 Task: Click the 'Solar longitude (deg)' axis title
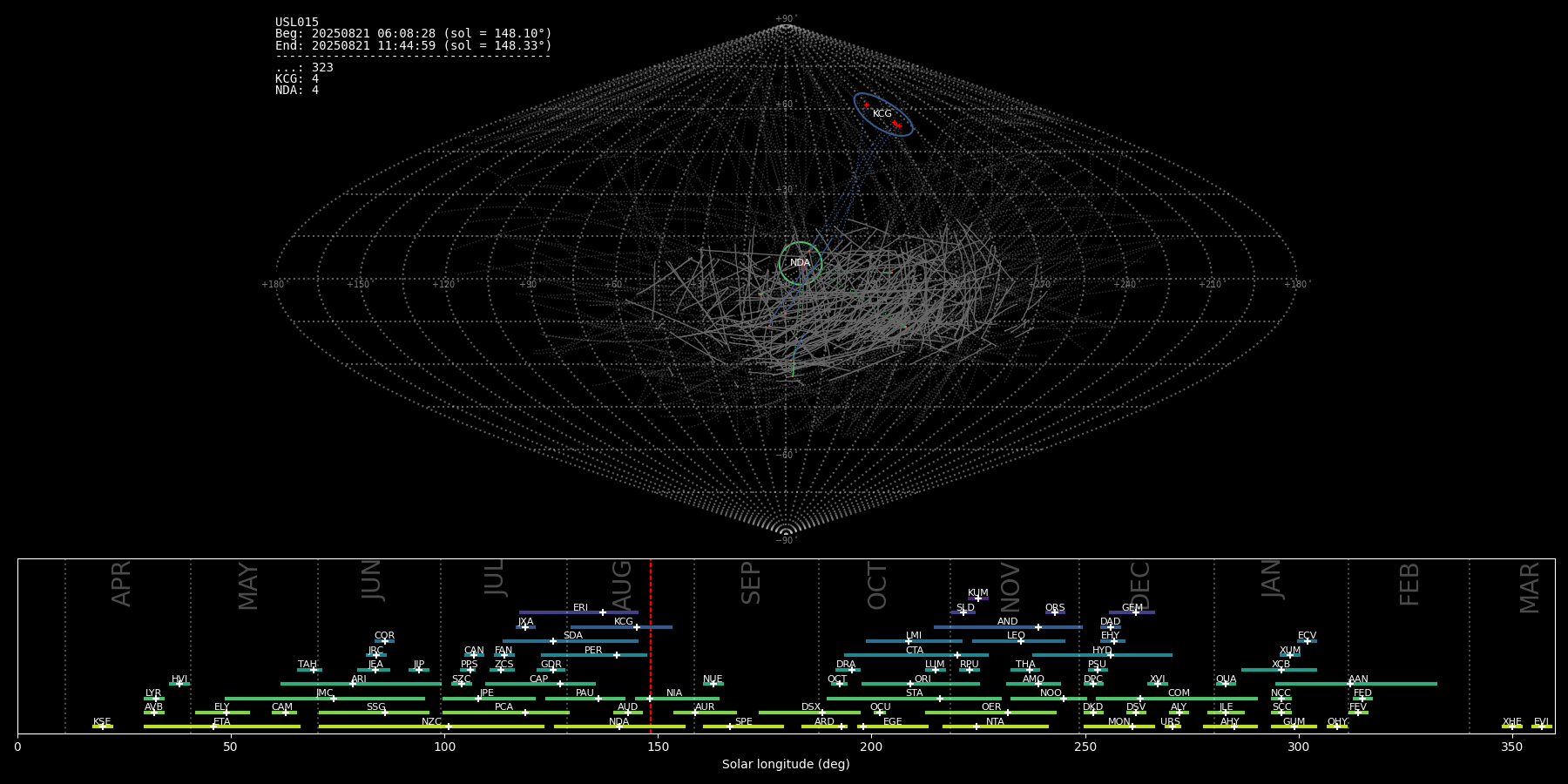click(786, 764)
